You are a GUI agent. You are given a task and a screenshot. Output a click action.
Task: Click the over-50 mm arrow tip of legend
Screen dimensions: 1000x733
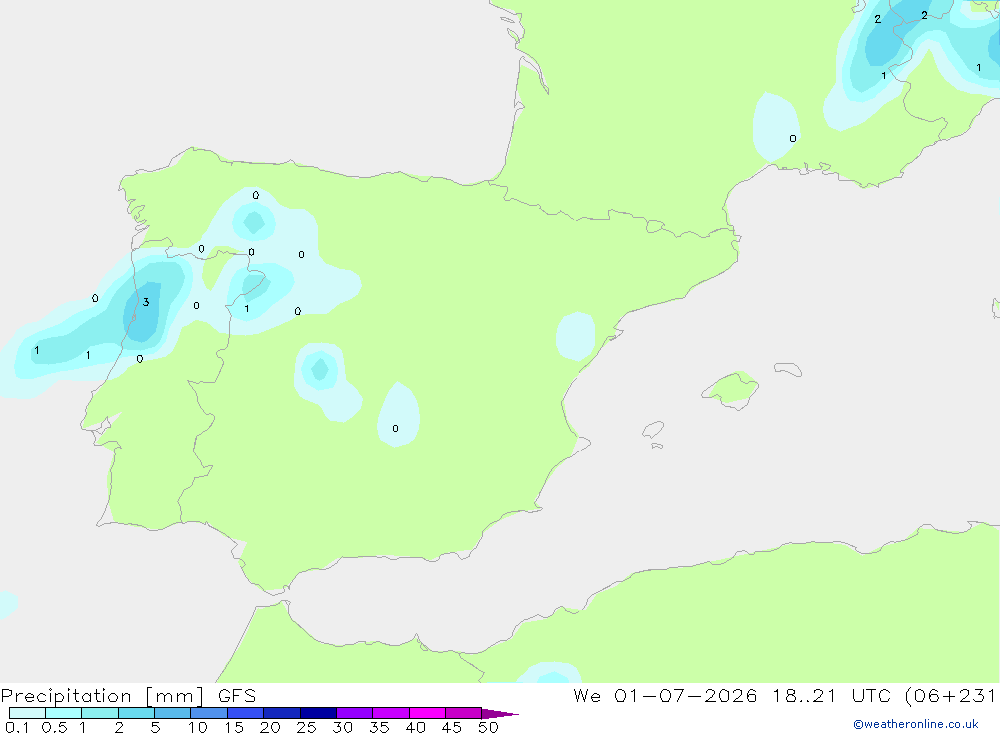[x=499, y=713]
